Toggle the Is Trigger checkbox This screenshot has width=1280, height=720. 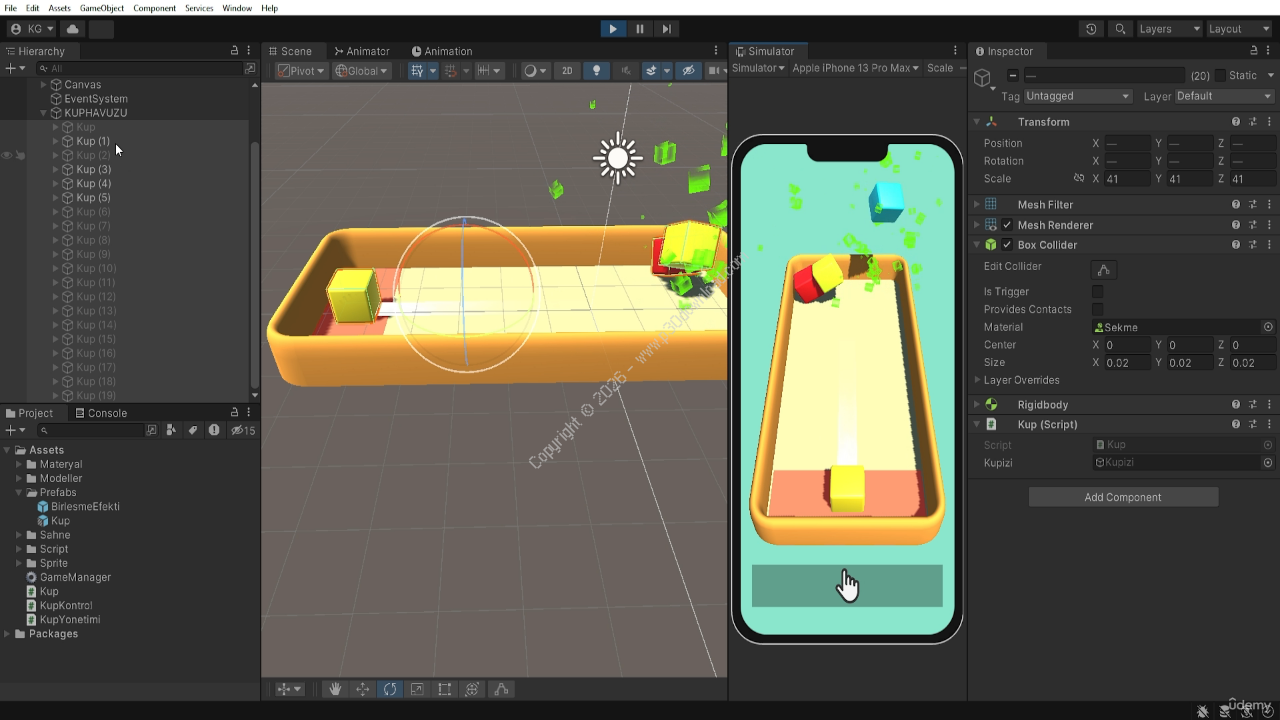coord(1097,292)
